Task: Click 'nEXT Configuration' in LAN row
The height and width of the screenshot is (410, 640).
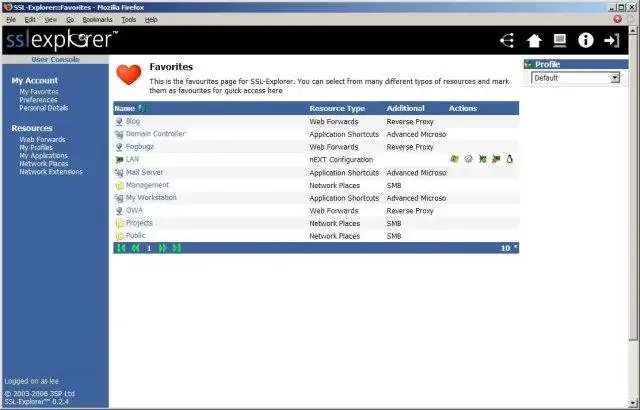Action: pos(341,160)
